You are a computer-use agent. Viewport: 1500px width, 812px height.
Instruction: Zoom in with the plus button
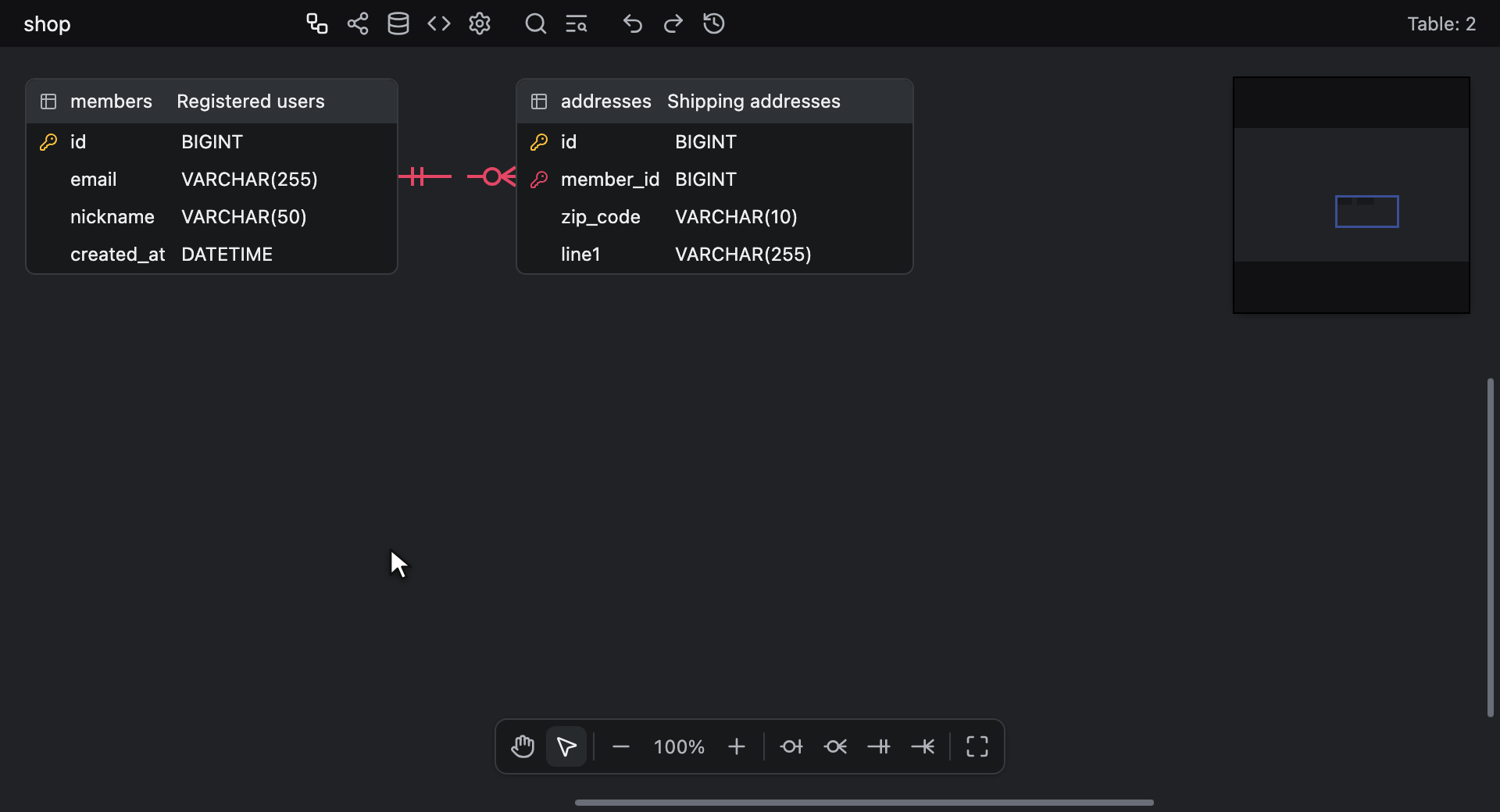coord(737,746)
